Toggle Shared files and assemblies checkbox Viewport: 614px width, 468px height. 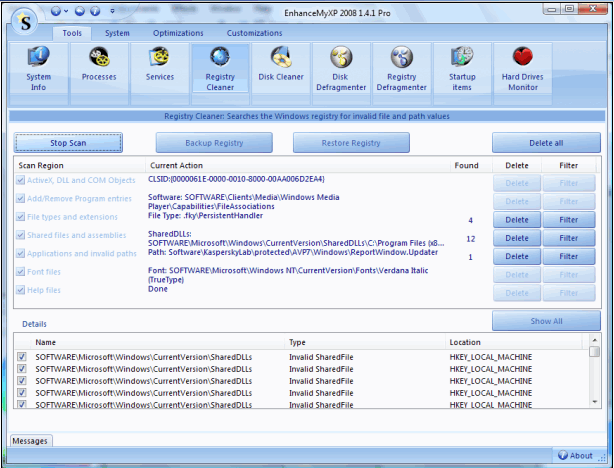pos(20,235)
